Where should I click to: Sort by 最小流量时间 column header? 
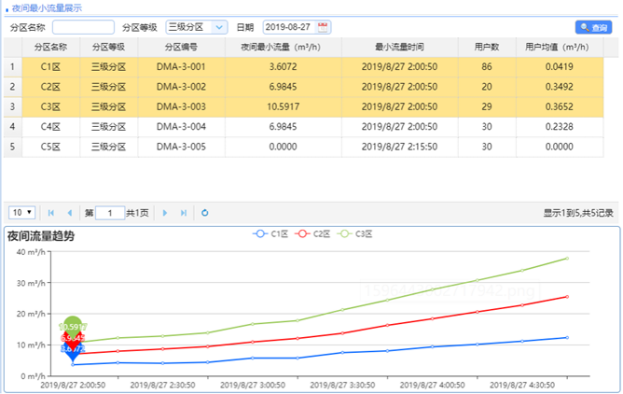(399, 47)
